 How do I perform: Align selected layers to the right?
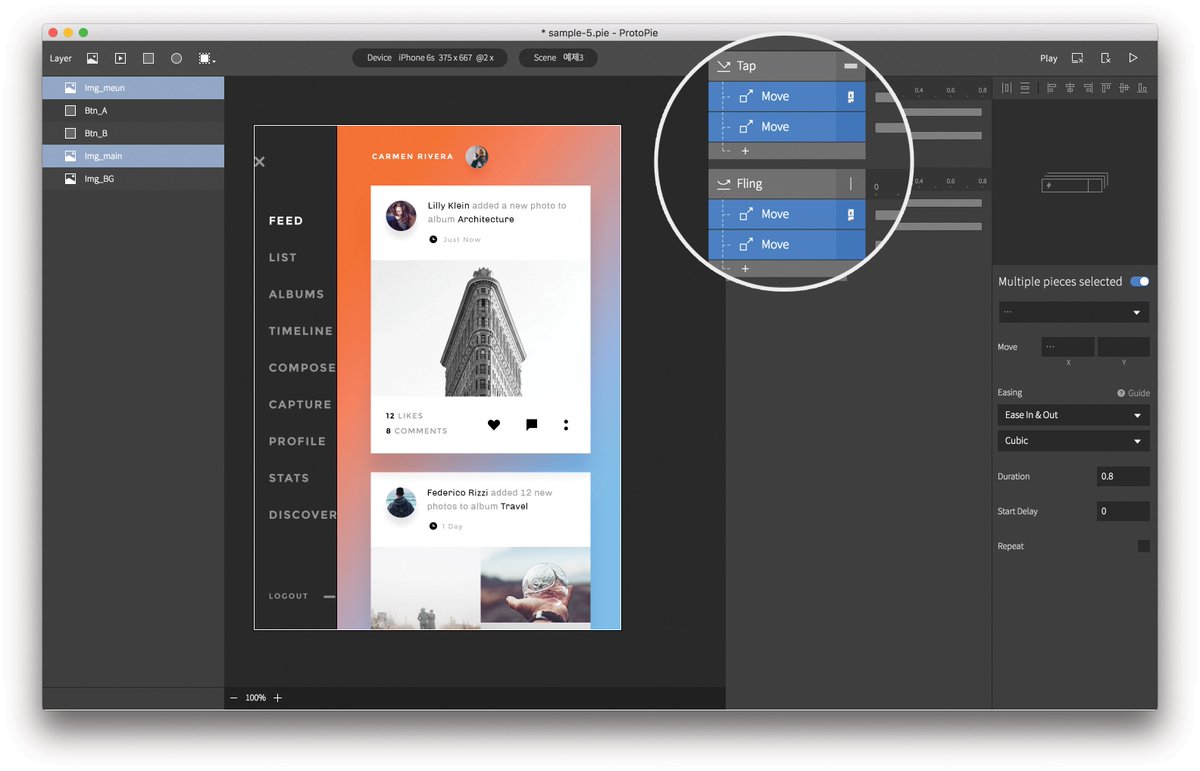(x=1088, y=88)
